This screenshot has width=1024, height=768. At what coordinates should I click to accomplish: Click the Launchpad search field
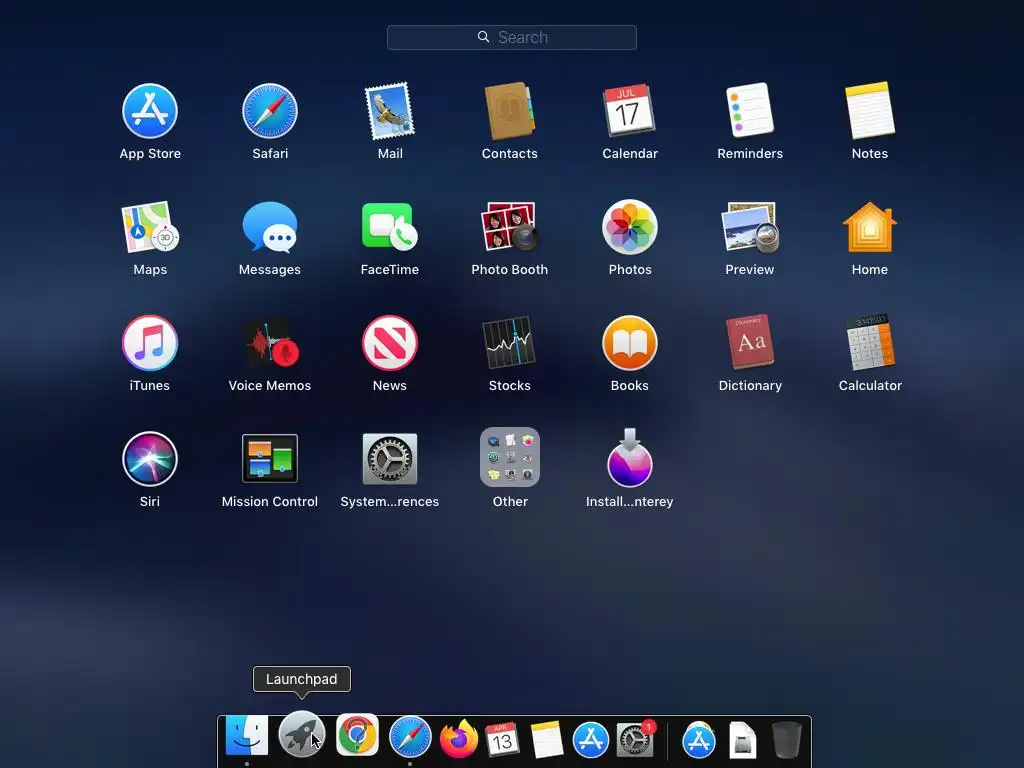(511, 37)
